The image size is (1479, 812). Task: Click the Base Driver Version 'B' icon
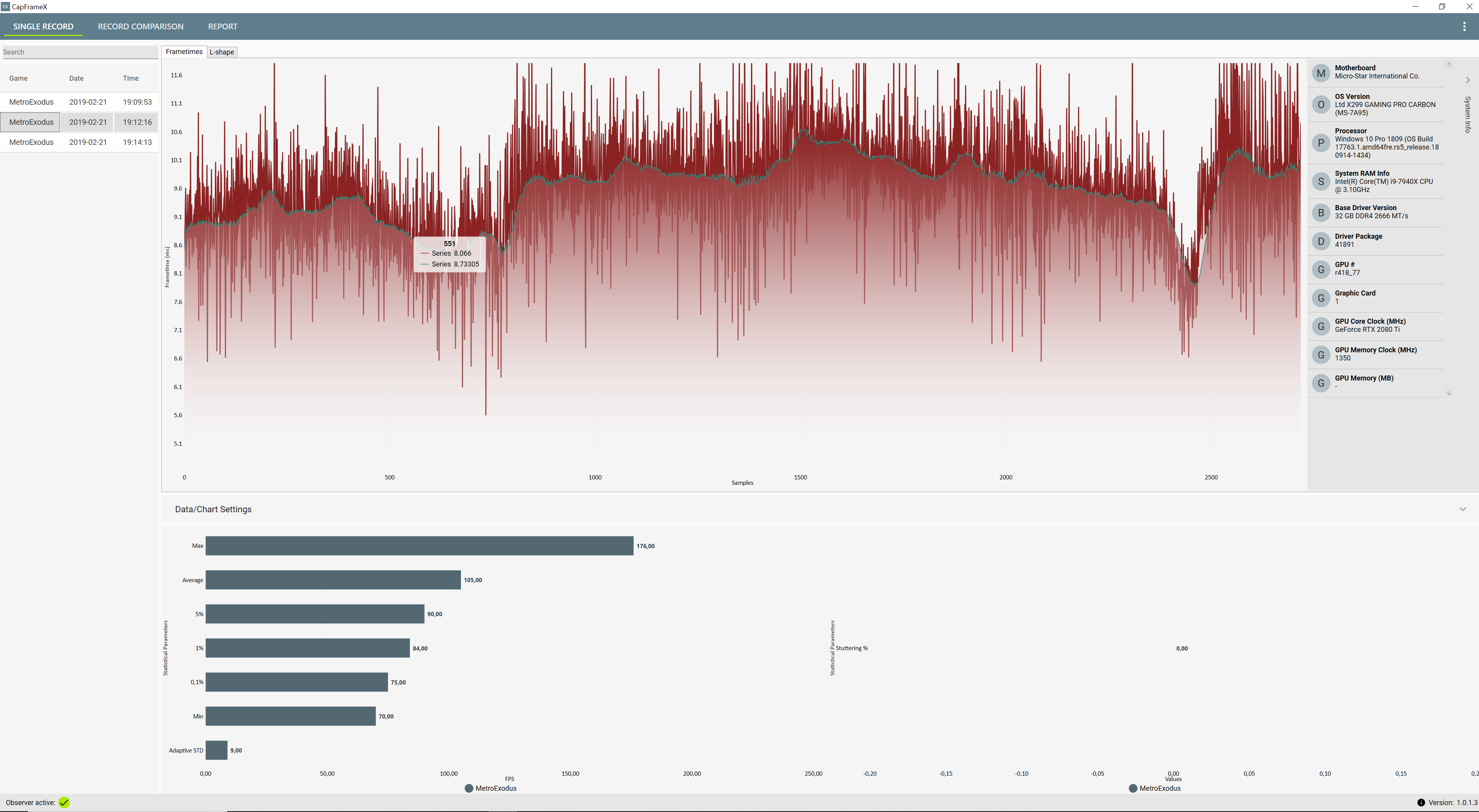tap(1321, 212)
